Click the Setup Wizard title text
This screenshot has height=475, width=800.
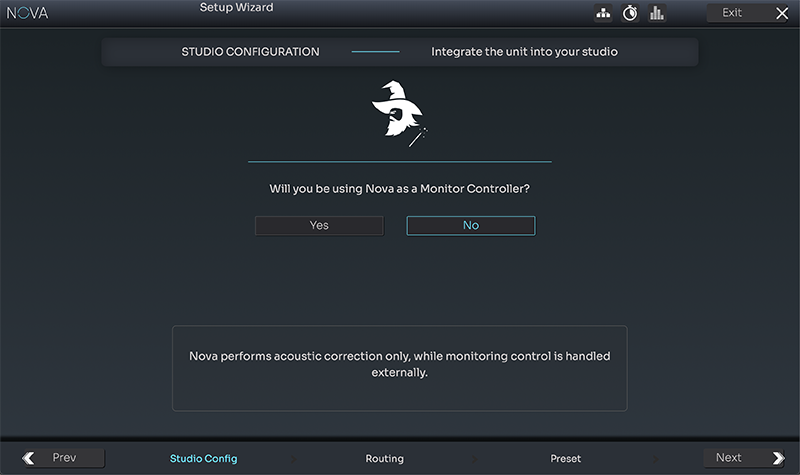click(x=236, y=8)
